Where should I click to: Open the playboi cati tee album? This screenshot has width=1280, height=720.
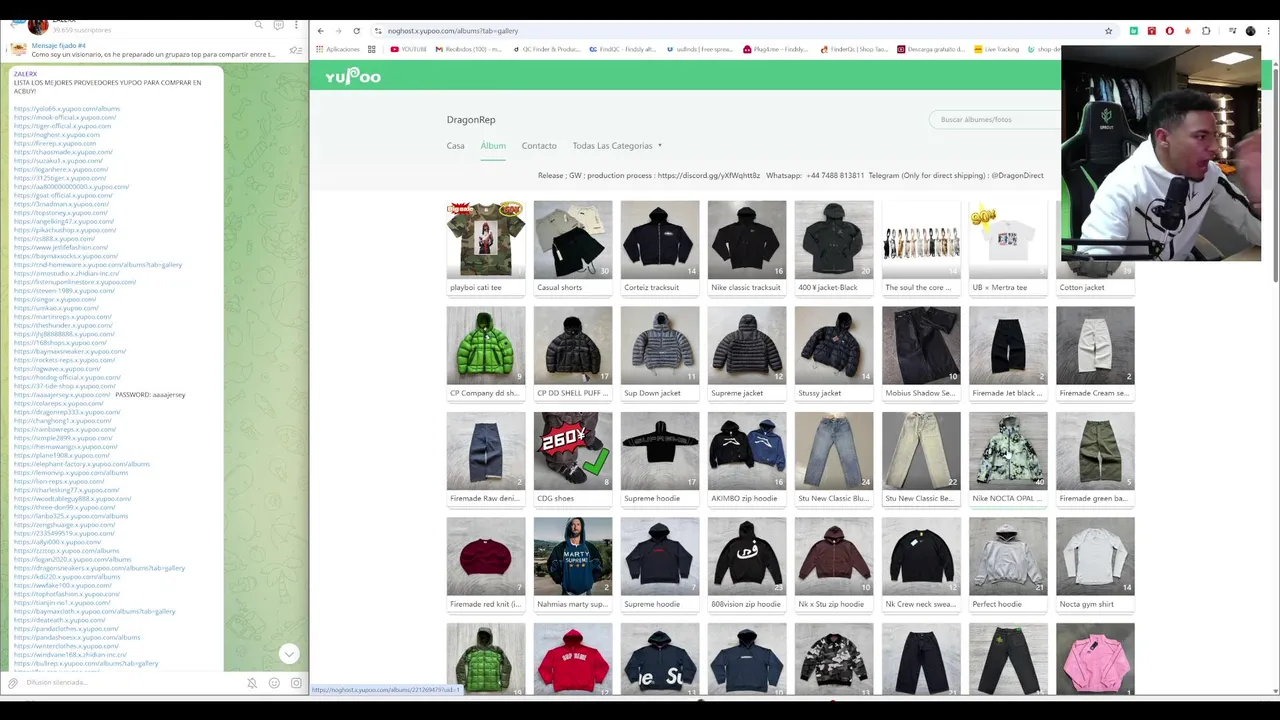coord(486,247)
